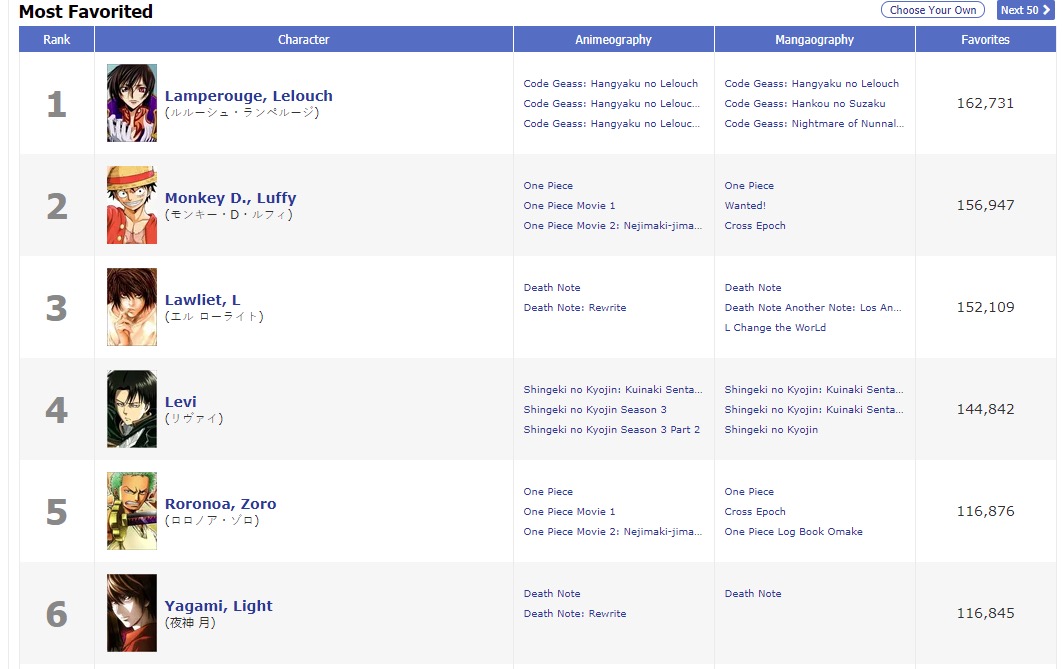Open Luffy's Cross Epoch manga link
The image size is (1062, 669).
point(755,225)
